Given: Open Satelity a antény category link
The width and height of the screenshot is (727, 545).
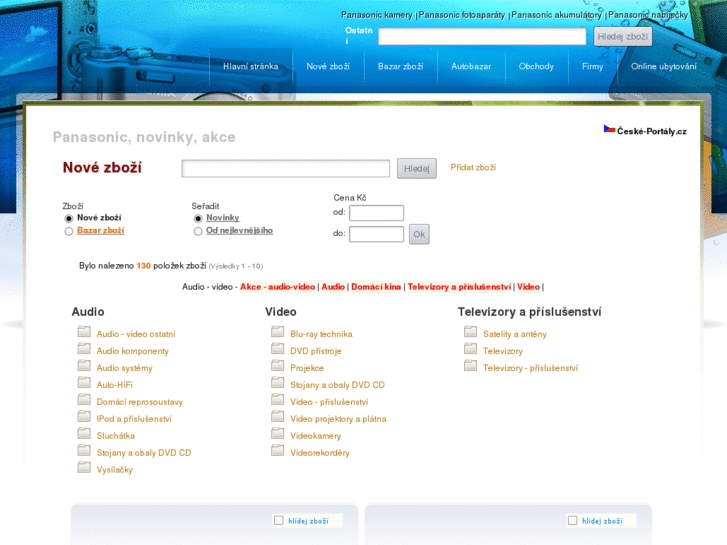Looking at the screenshot, I should point(515,334).
